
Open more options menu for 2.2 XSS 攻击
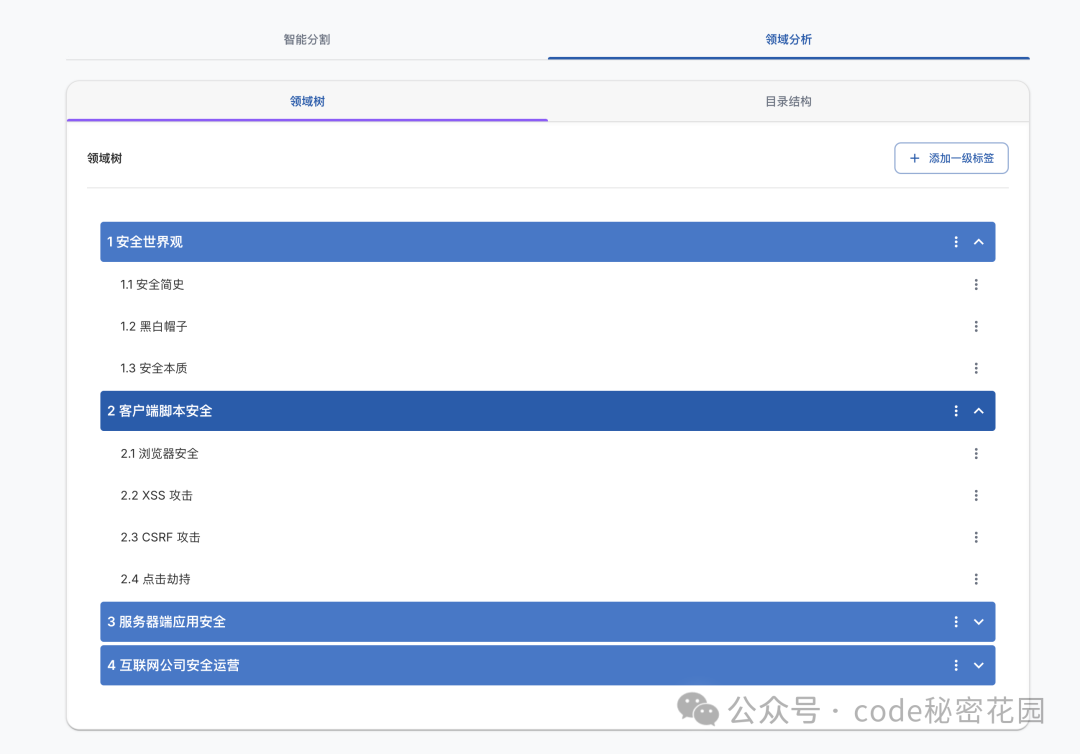click(x=976, y=496)
